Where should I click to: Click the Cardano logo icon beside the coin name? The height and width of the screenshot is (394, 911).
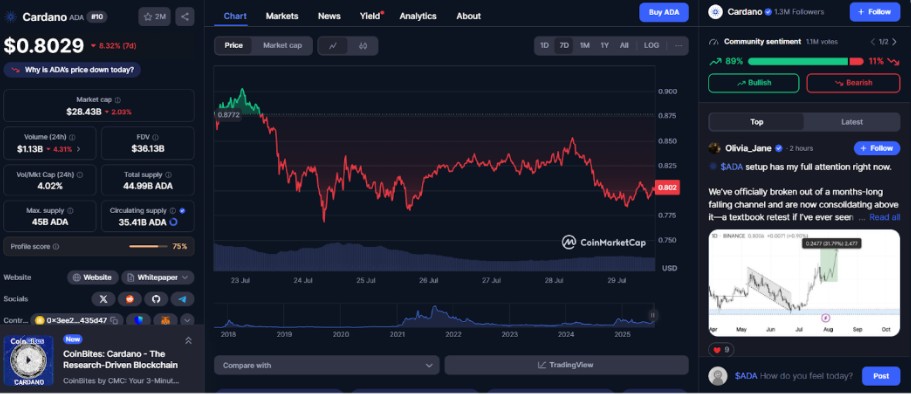coord(10,17)
